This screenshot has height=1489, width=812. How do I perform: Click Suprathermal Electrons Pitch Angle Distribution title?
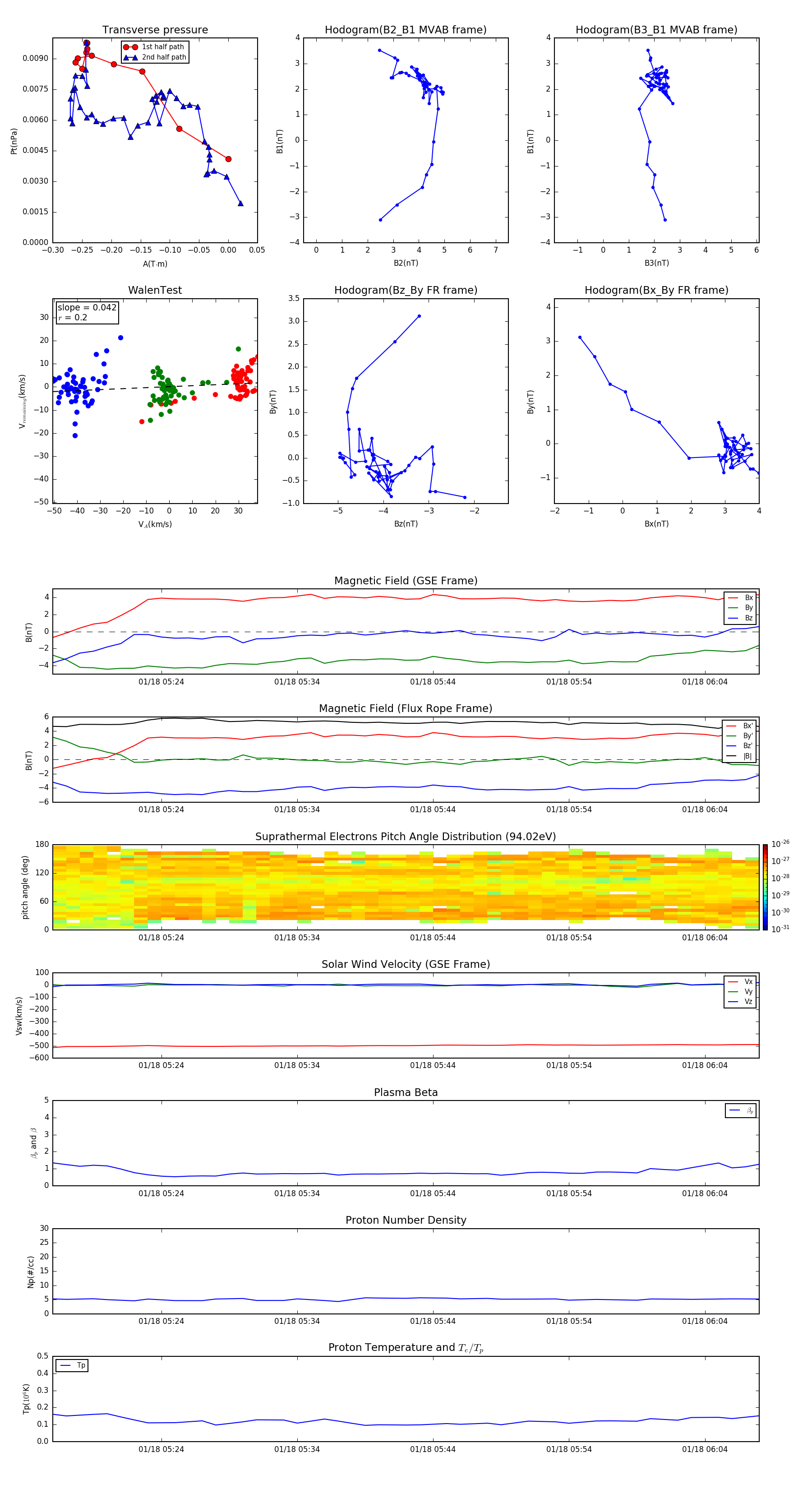[x=406, y=837]
